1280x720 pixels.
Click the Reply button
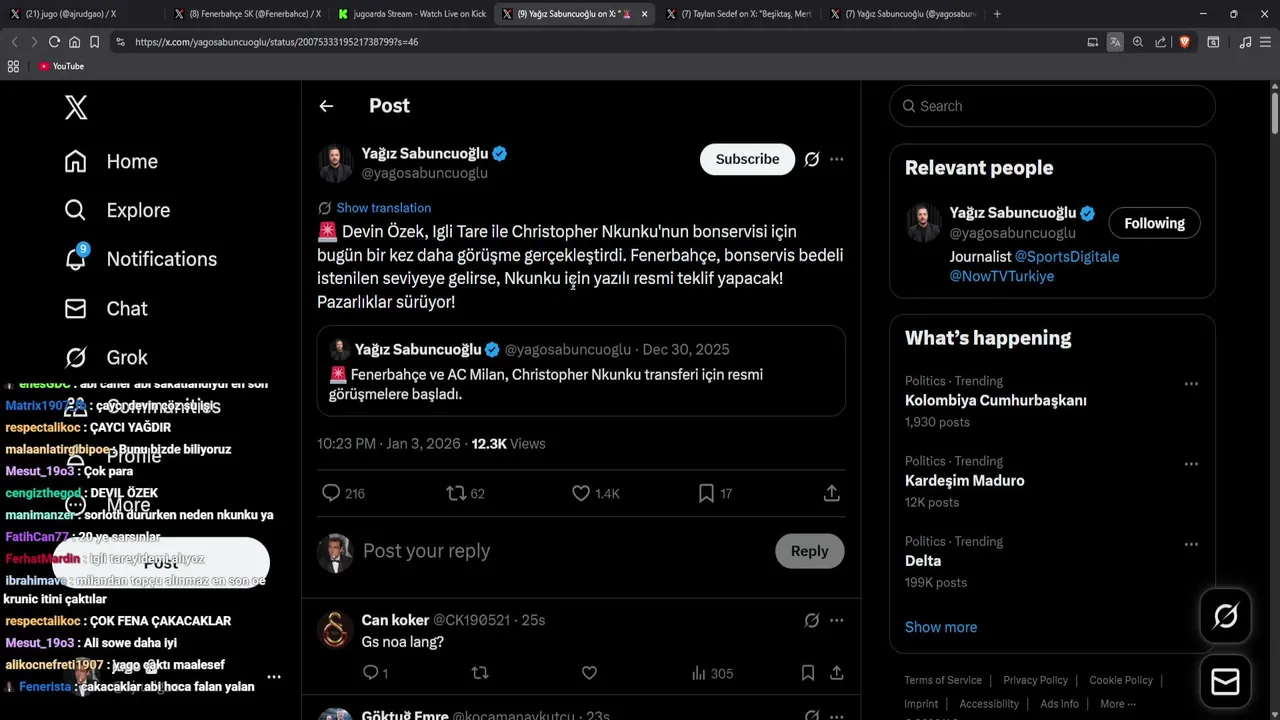point(809,551)
